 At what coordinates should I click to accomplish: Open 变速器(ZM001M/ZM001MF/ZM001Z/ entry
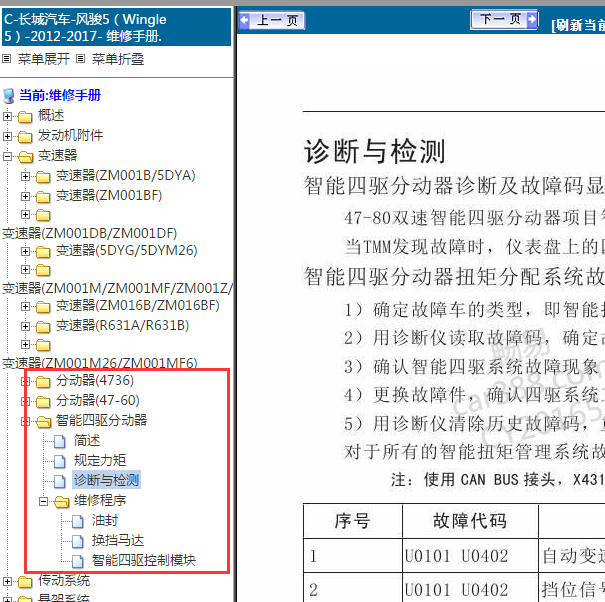(118, 288)
